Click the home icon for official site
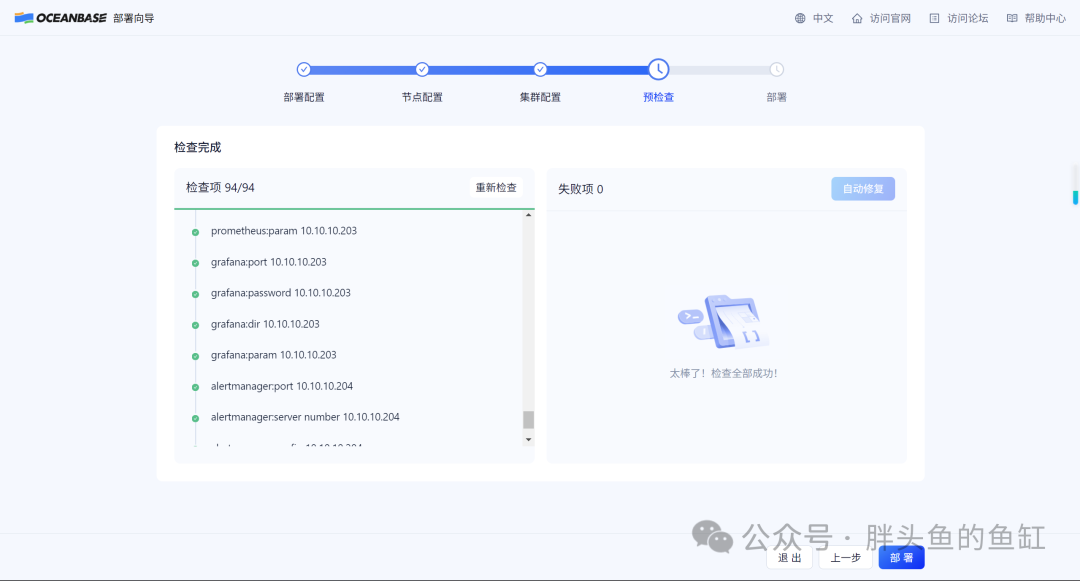Image resolution: width=1080 pixels, height=581 pixels. [857, 19]
